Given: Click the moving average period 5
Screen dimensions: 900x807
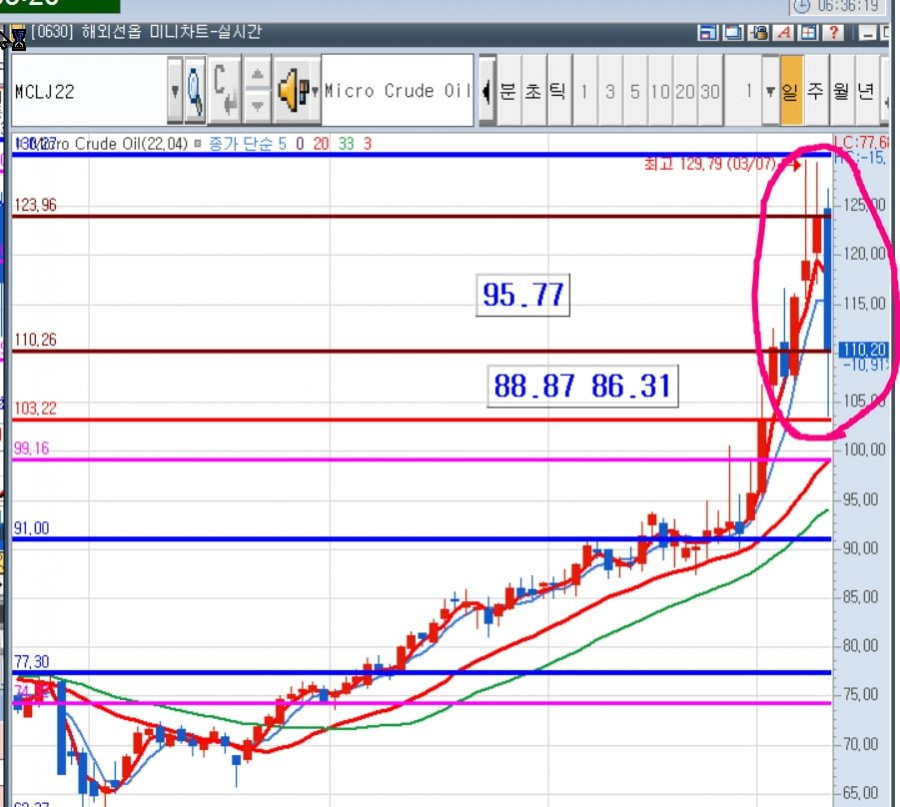Looking at the screenshot, I should coord(282,143).
